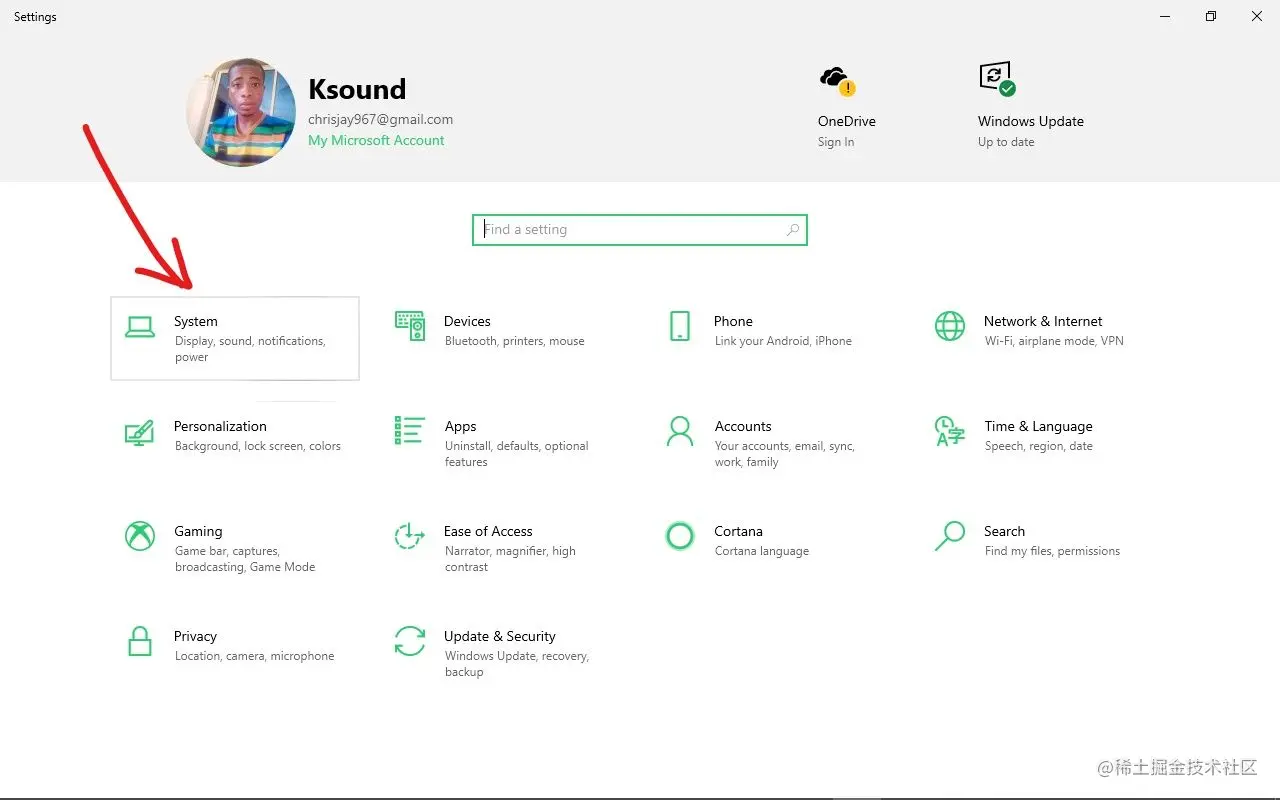This screenshot has height=800, width=1280.
Task: Open the Update & Security arrows icon
Action: (x=410, y=641)
